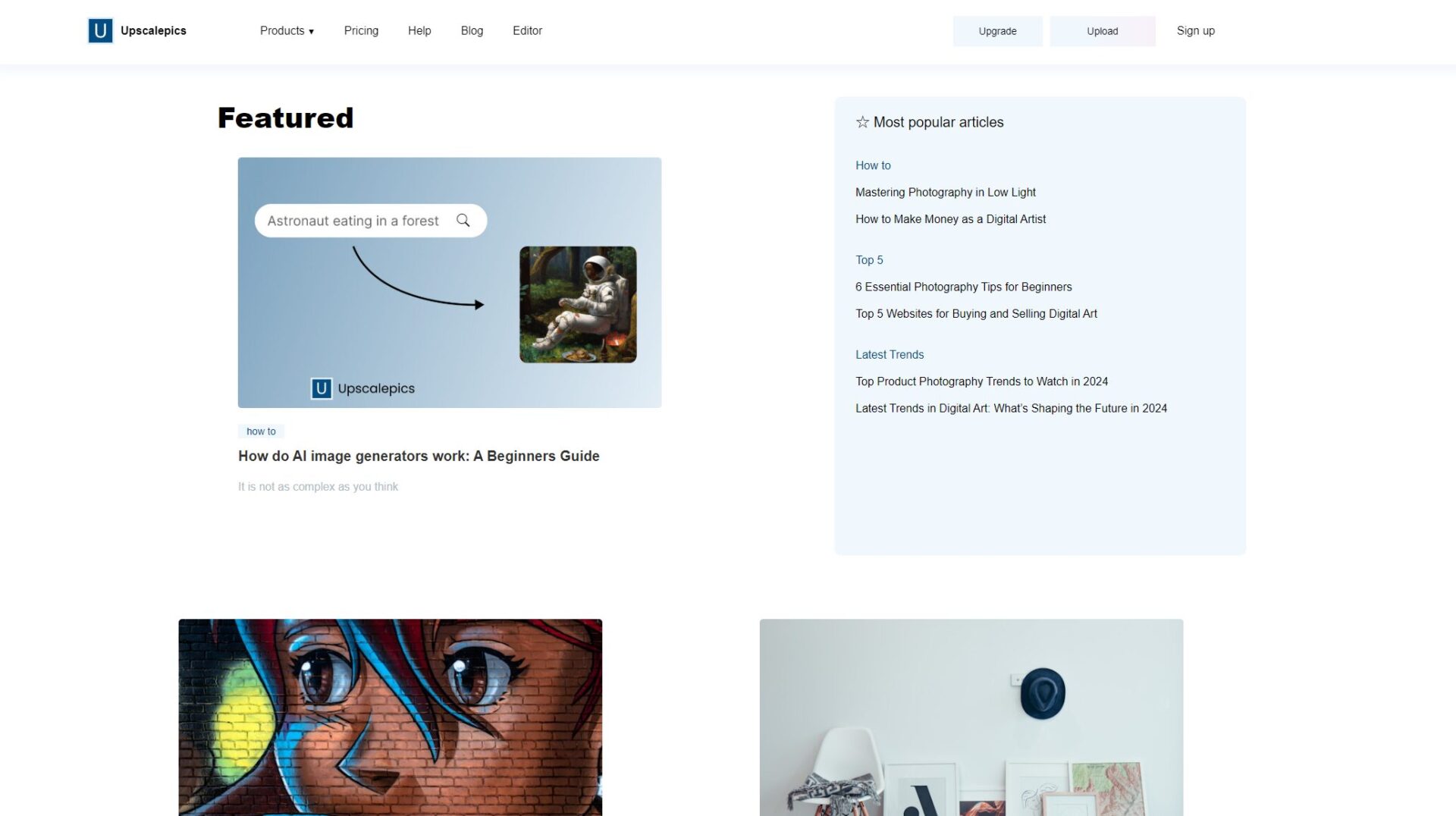1456x816 pixels.
Task: Open the Editor from the navigation
Action: click(x=527, y=30)
